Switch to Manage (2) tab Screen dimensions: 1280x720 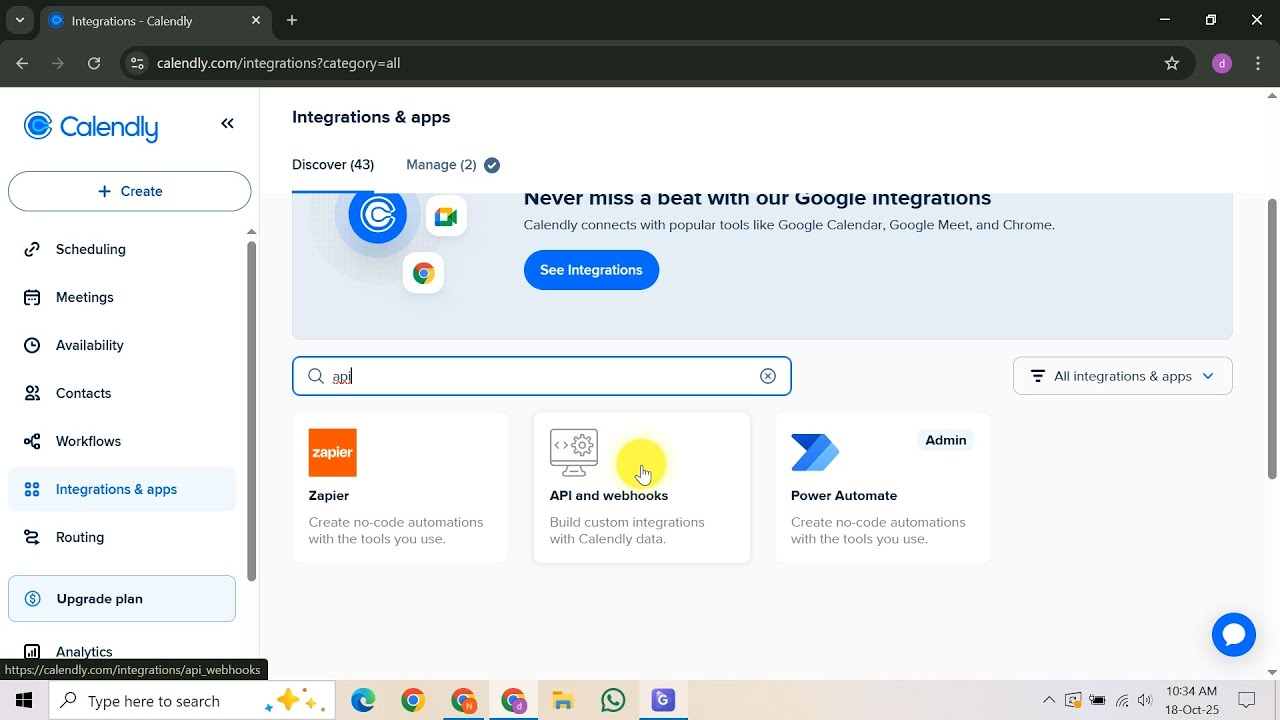coord(441,165)
